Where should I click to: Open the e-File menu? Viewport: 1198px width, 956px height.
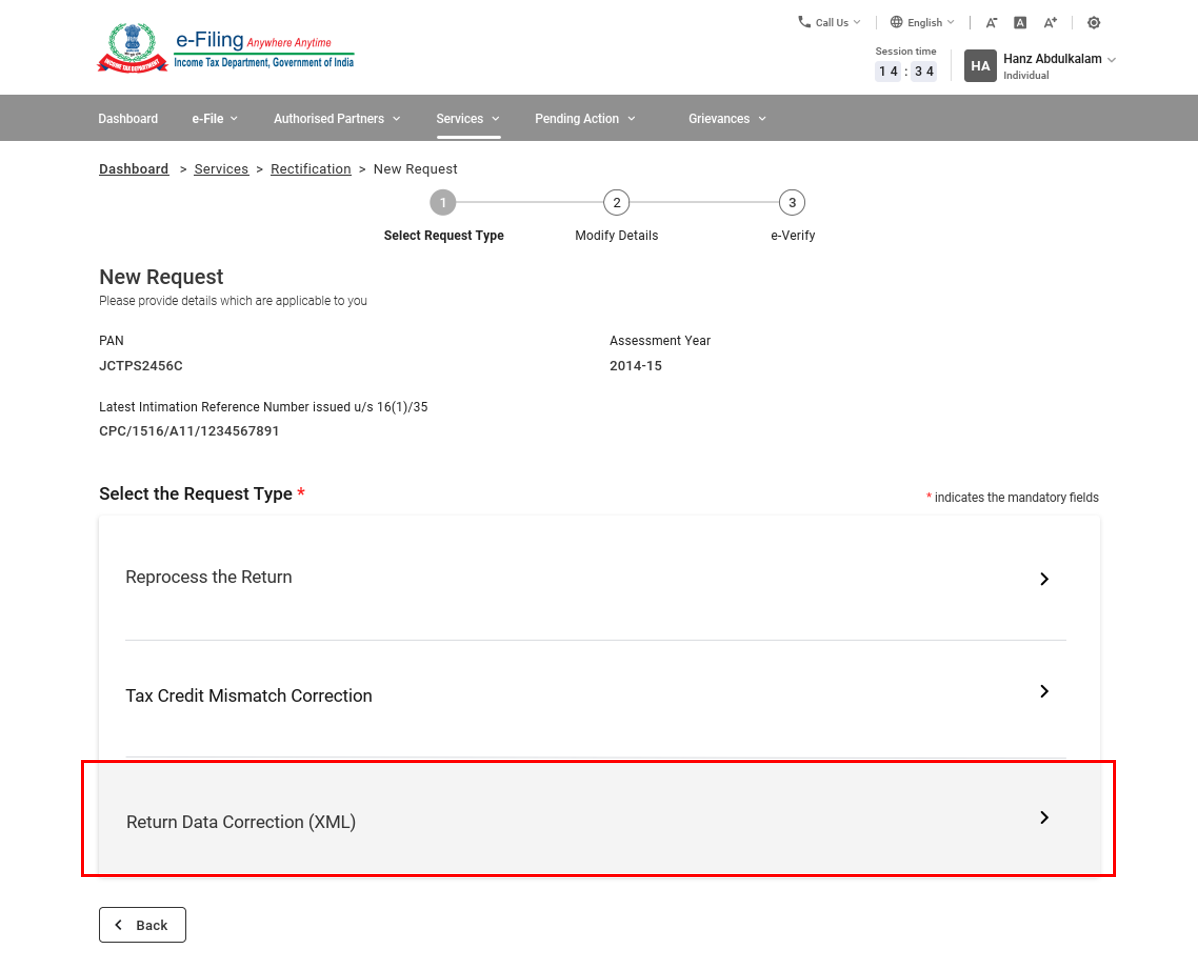coord(215,118)
